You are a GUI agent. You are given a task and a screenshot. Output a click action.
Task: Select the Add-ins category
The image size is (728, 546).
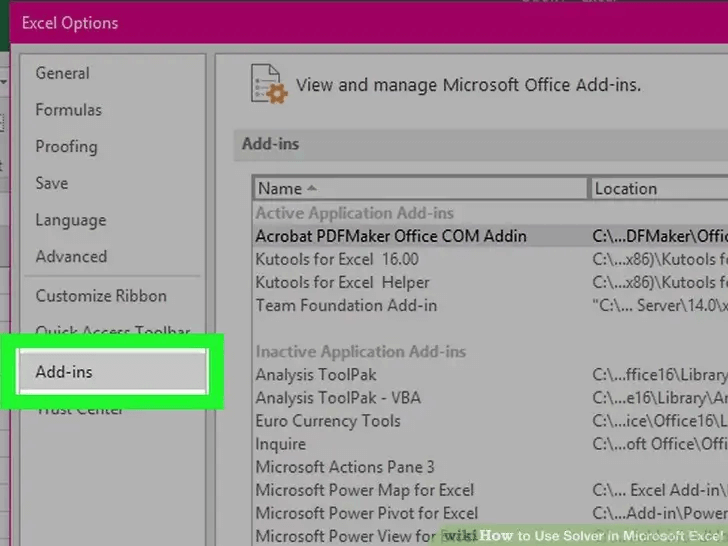click(x=112, y=371)
